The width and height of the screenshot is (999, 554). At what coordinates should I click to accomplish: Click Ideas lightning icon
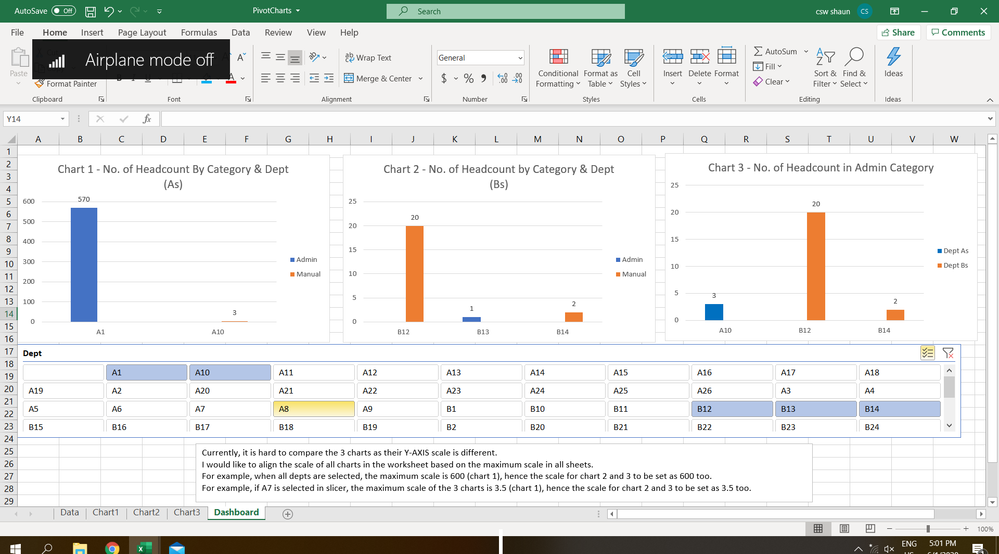click(x=893, y=57)
